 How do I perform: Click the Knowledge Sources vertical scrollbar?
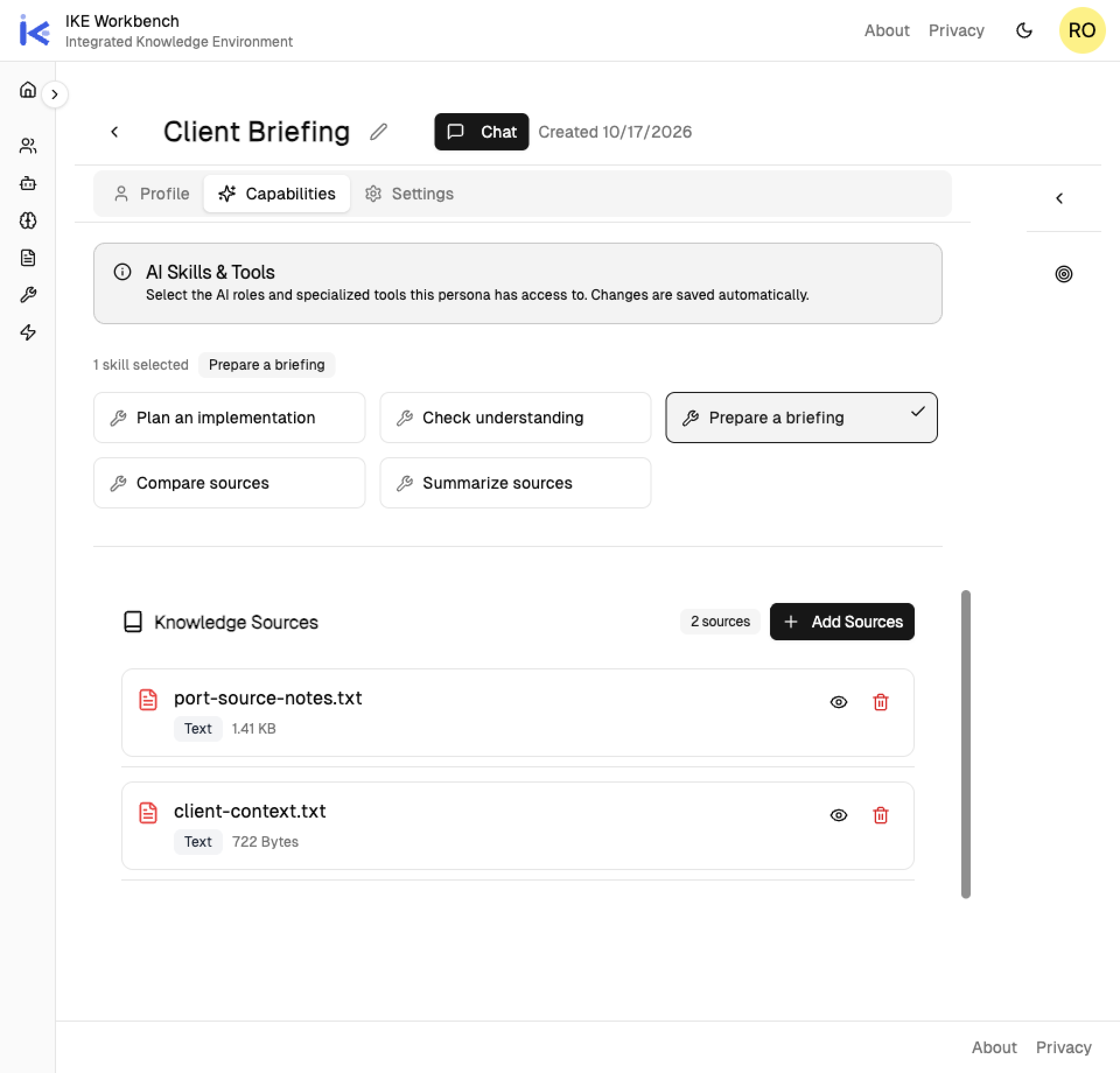tap(966, 744)
